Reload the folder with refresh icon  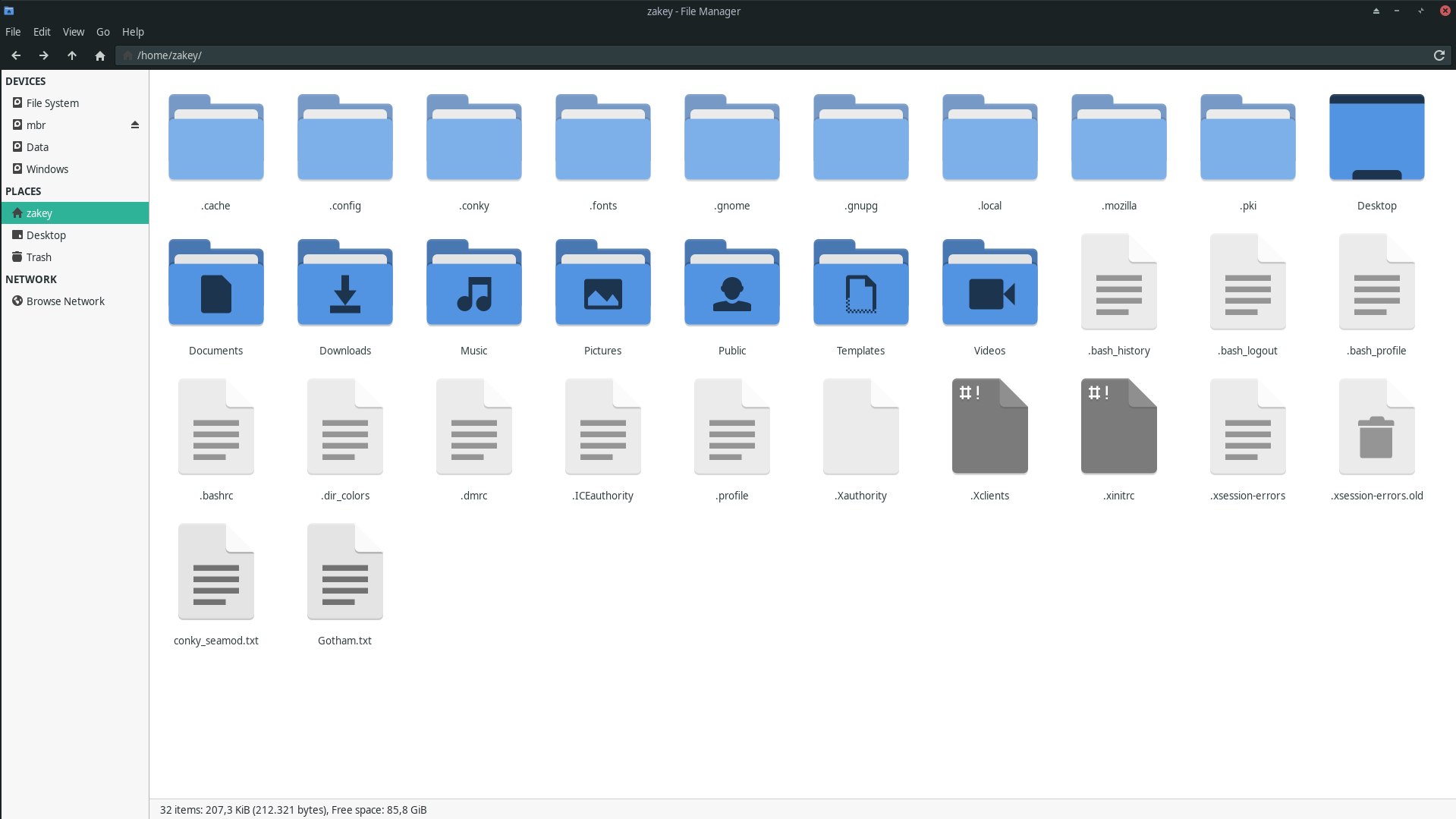pyautogui.click(x=1439, y=55)
